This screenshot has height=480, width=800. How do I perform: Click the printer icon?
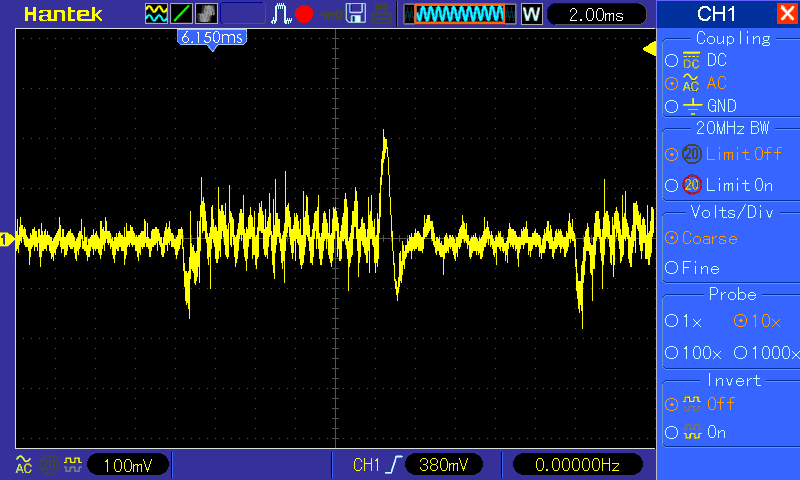tap(381, 14)
